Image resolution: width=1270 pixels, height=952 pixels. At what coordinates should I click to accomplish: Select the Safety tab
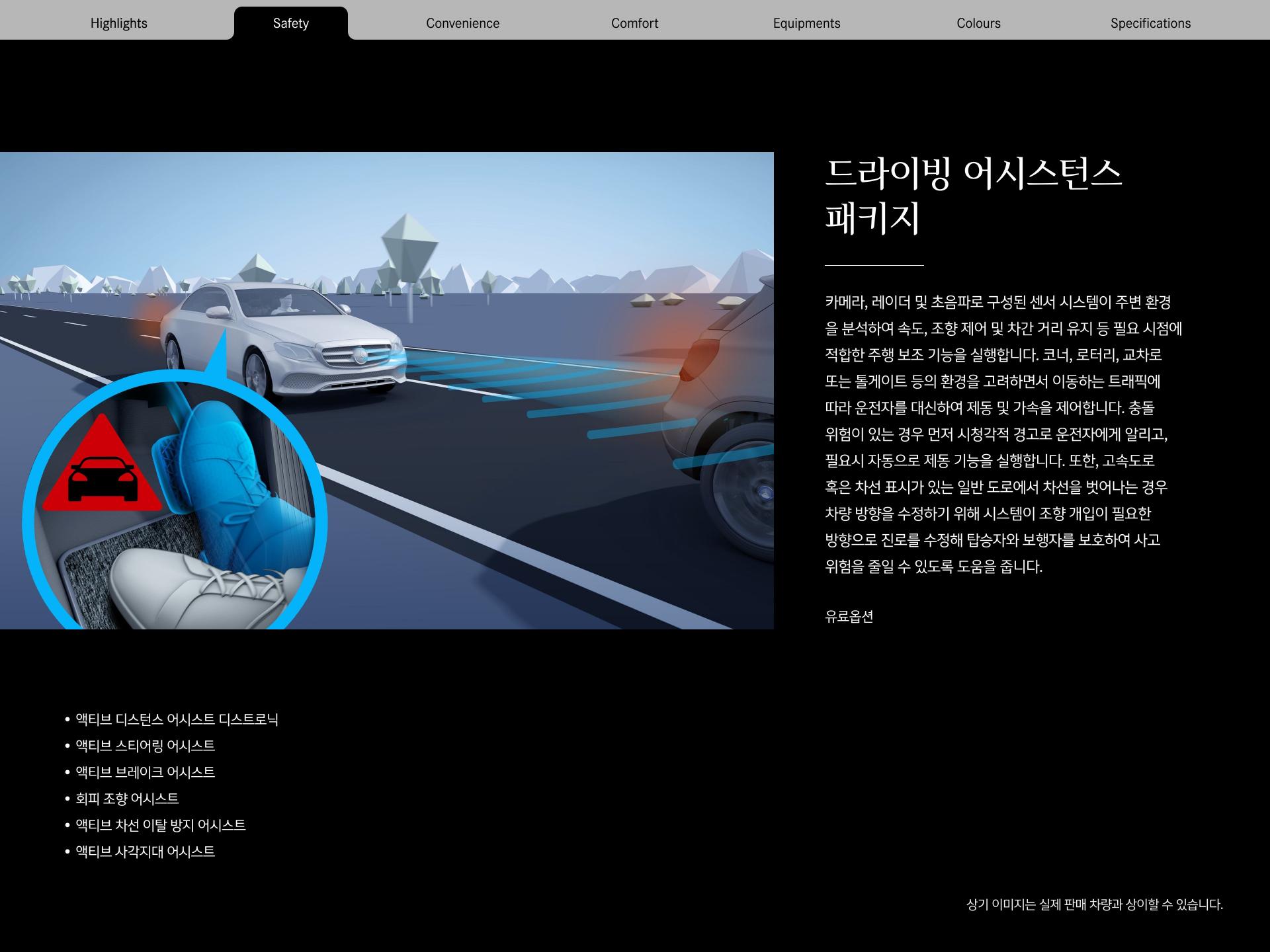pyautogui.click(x=291, y=23)
